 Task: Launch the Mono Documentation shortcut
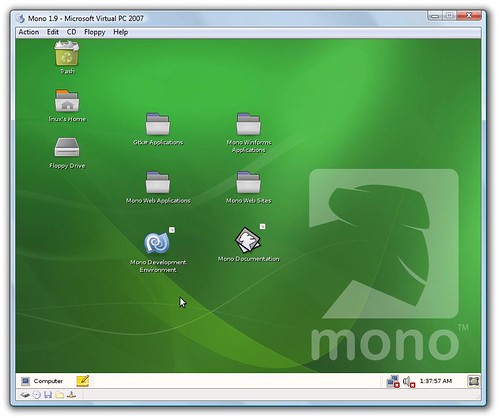[248, 240]
